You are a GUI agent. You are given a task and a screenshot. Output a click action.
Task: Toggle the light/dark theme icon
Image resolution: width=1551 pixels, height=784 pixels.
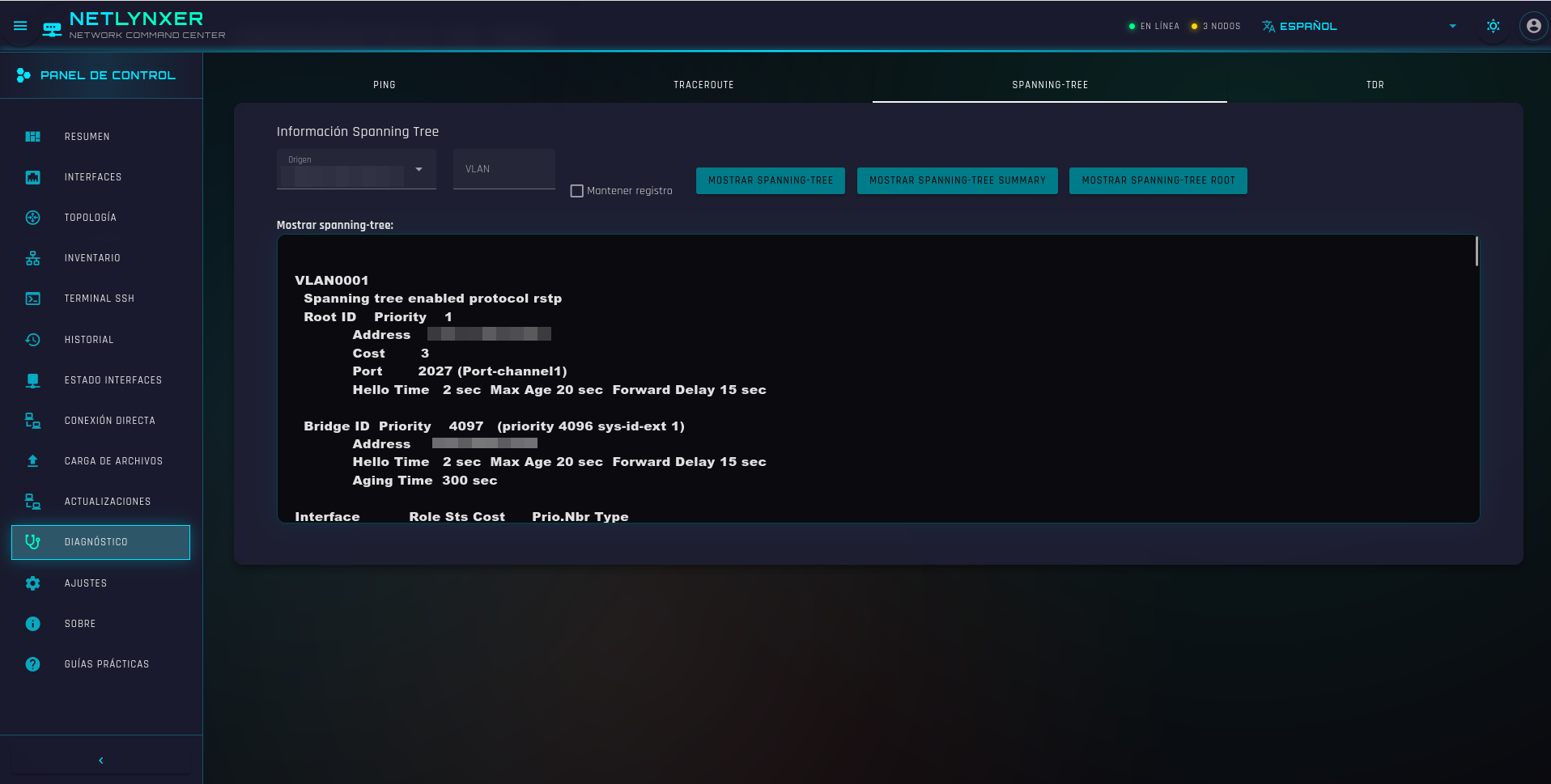pyautogui.click(x=1493, y=27)
